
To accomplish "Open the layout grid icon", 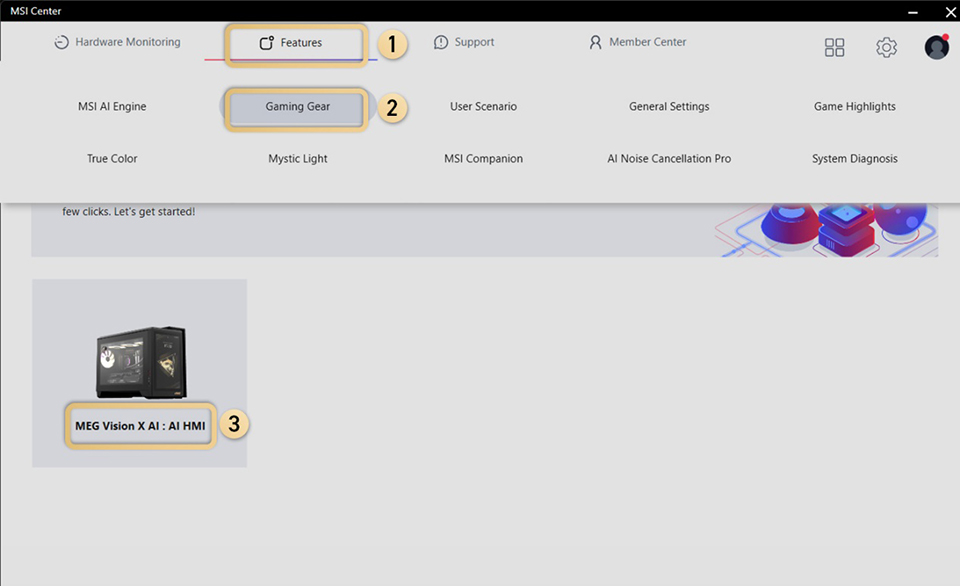I will point(835,47).
